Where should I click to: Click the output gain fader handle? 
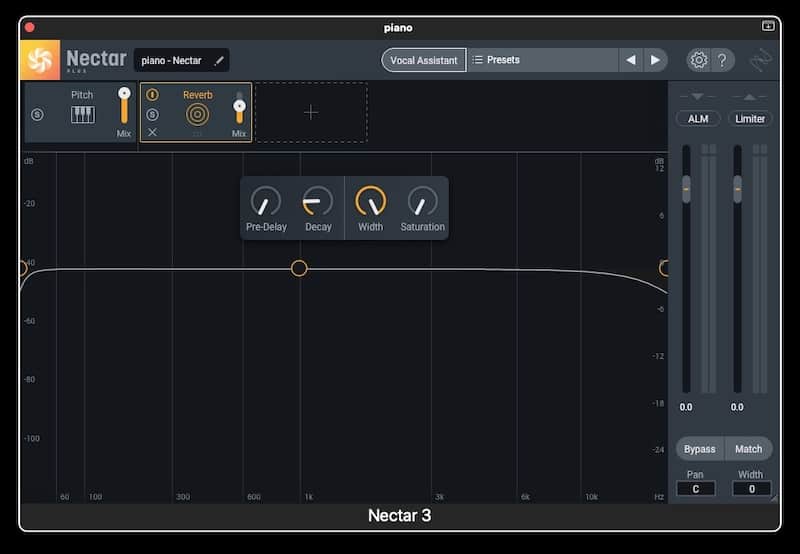737,189
